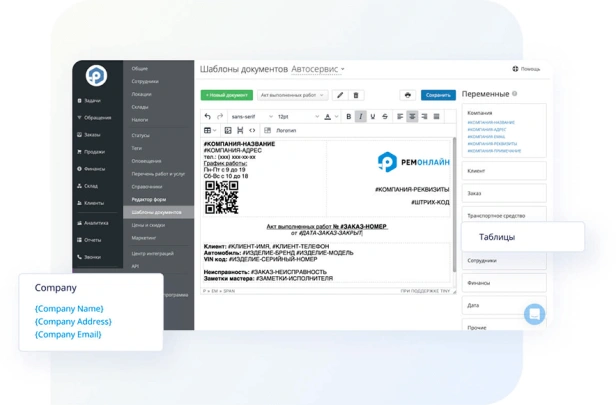
Task: Click the trash delete template icon
Action: coord(356,96)
